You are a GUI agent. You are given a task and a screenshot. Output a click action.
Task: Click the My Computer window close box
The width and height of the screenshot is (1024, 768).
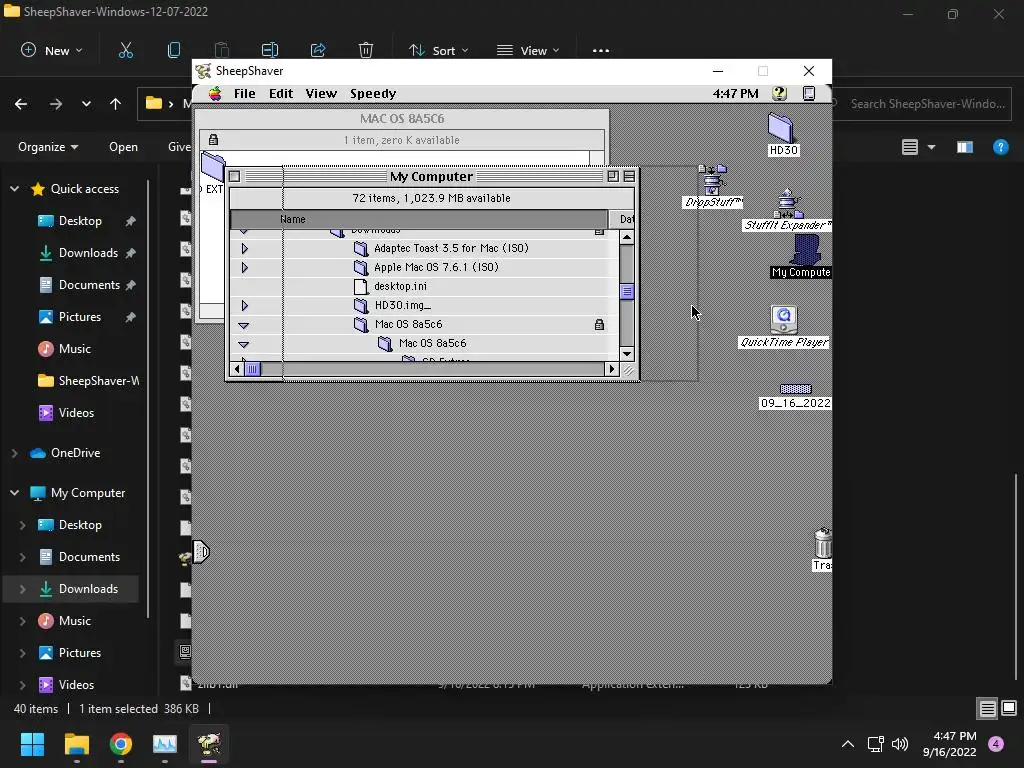click(234, 176)
